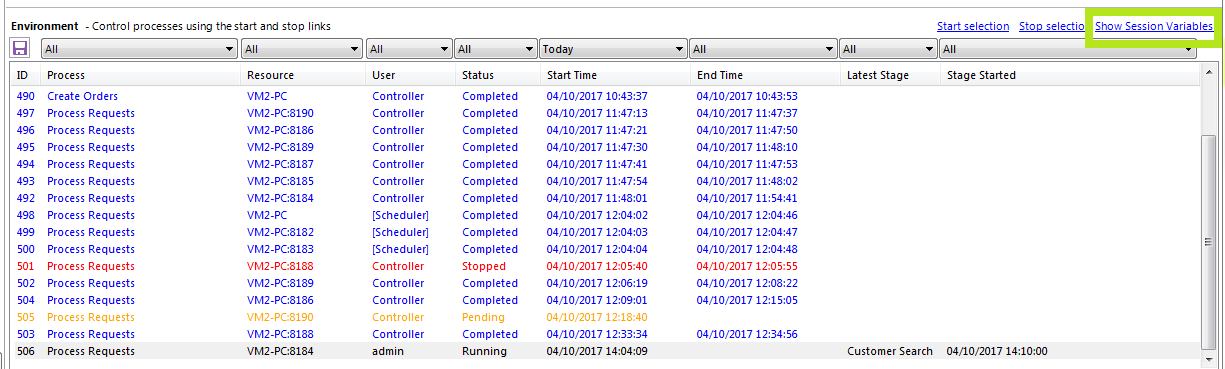Viewport: 1225px width, 369px height.
Task: Click 'Completed' status in row 490
Action: [490, 96]
